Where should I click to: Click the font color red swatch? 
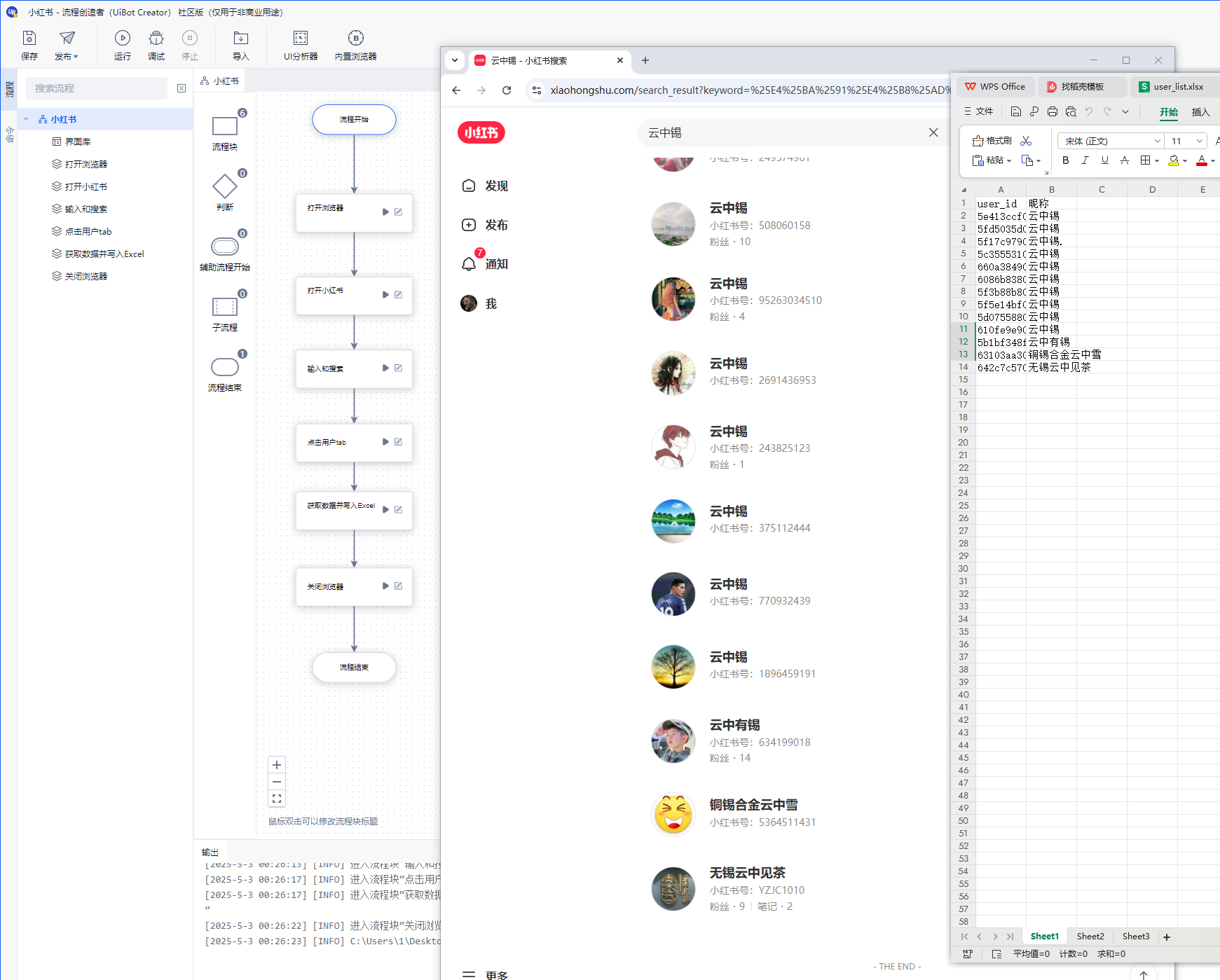[x=1202, y=160]
